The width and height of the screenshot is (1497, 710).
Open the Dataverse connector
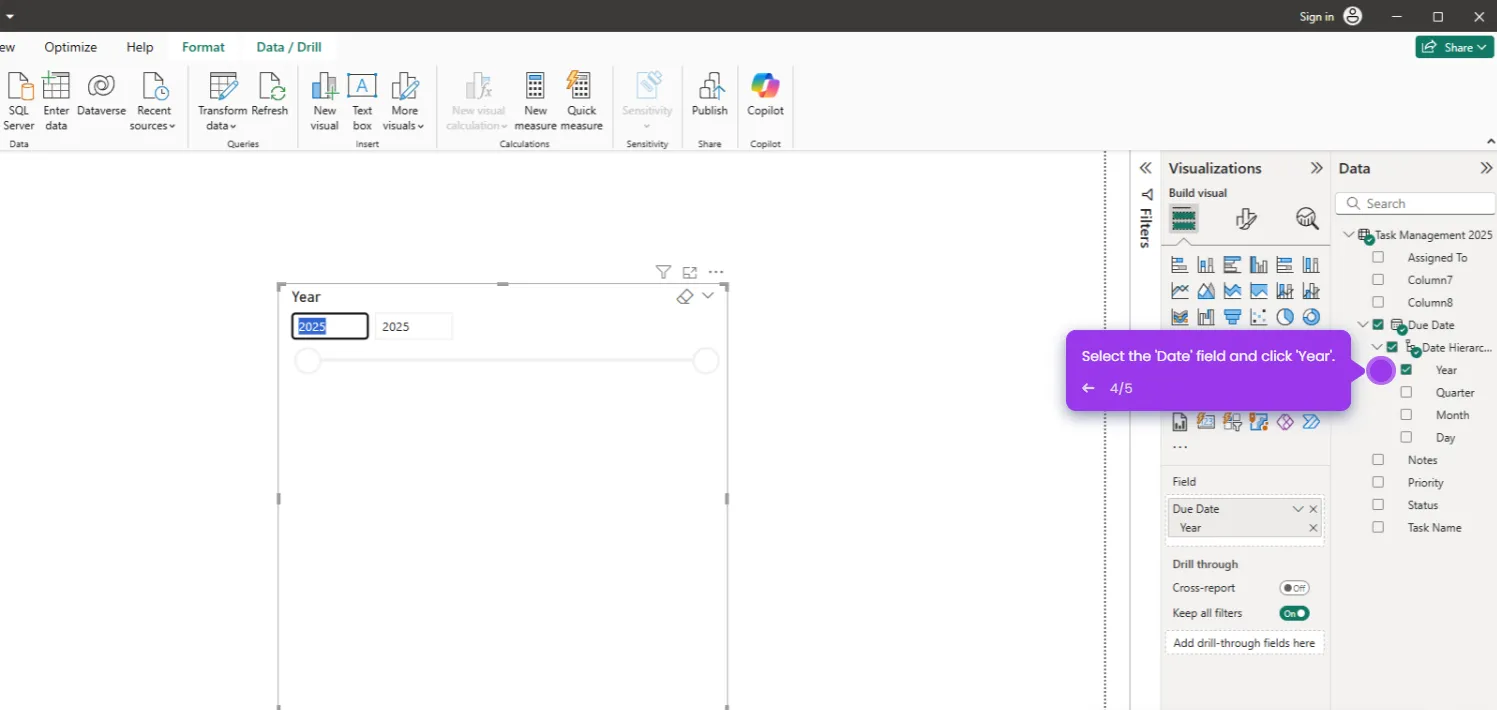101,96
